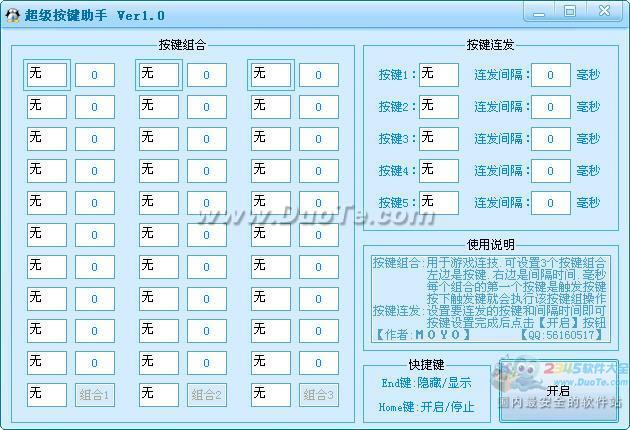
Task: Select first trigger key field of combo one
Action: click(47, 75)
